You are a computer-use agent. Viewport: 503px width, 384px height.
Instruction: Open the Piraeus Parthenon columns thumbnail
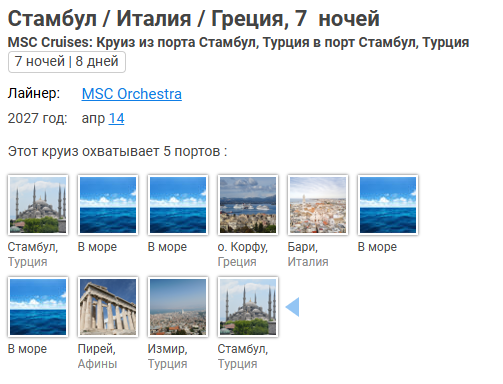tap(108, 307)
